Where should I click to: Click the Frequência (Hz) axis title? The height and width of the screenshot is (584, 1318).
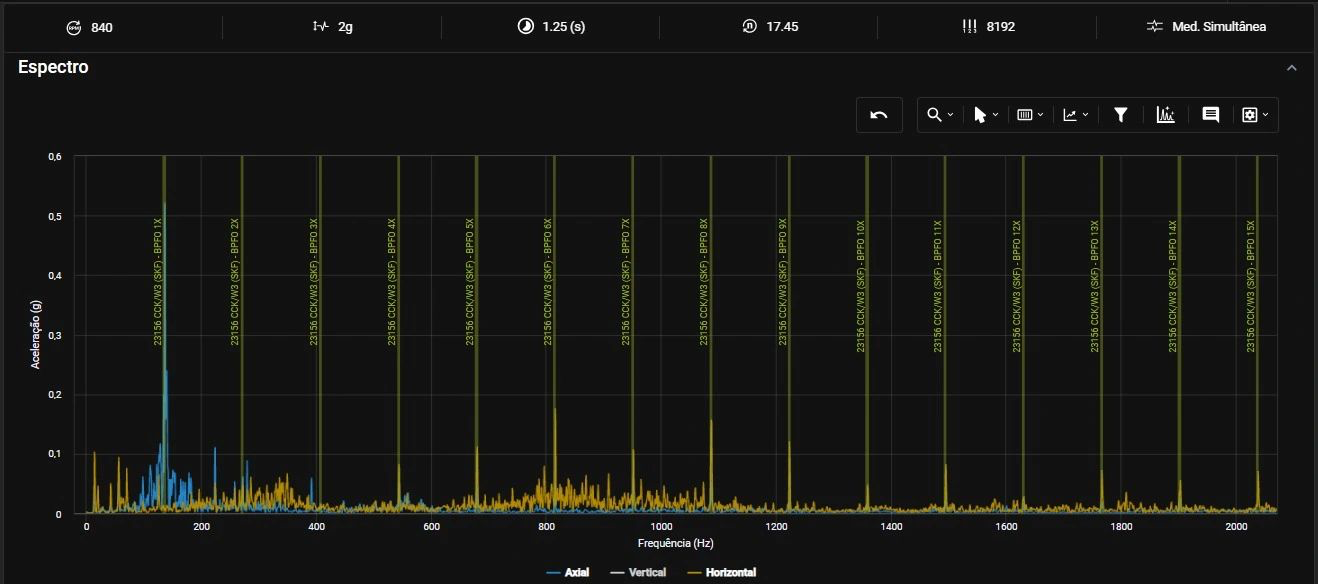[676, 543]
